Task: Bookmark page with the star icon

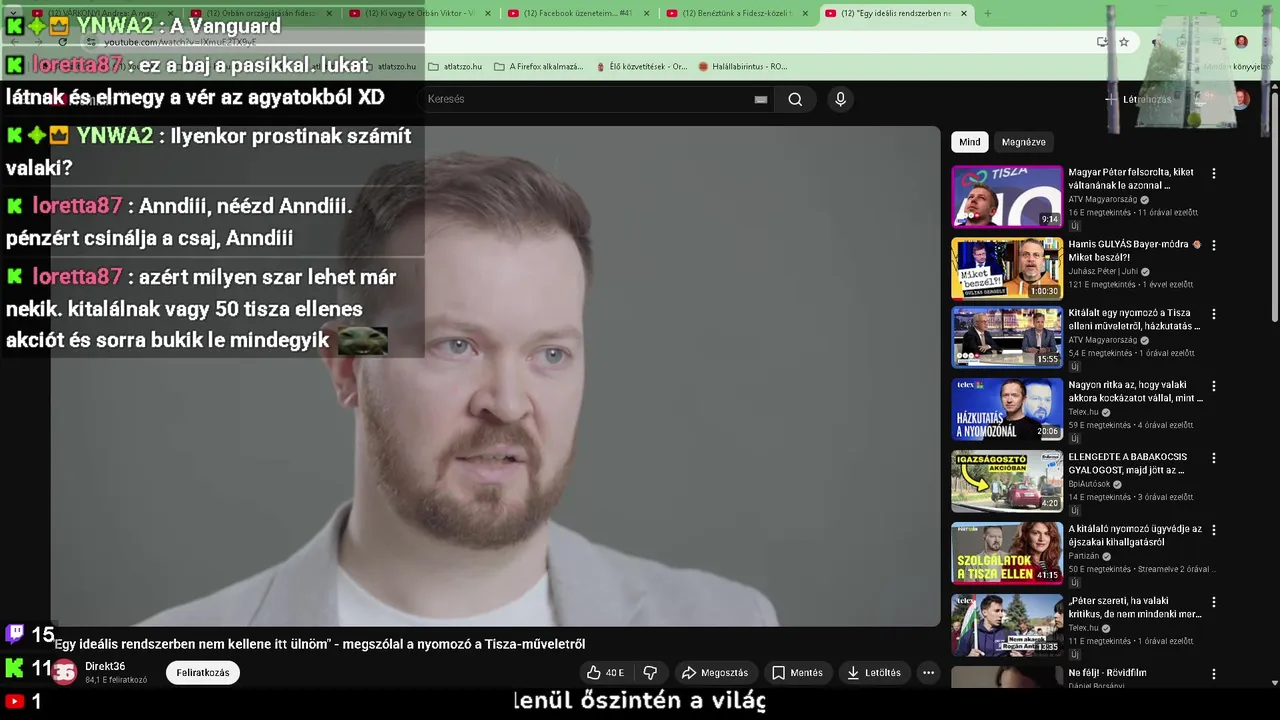Action: (1124, 42)
